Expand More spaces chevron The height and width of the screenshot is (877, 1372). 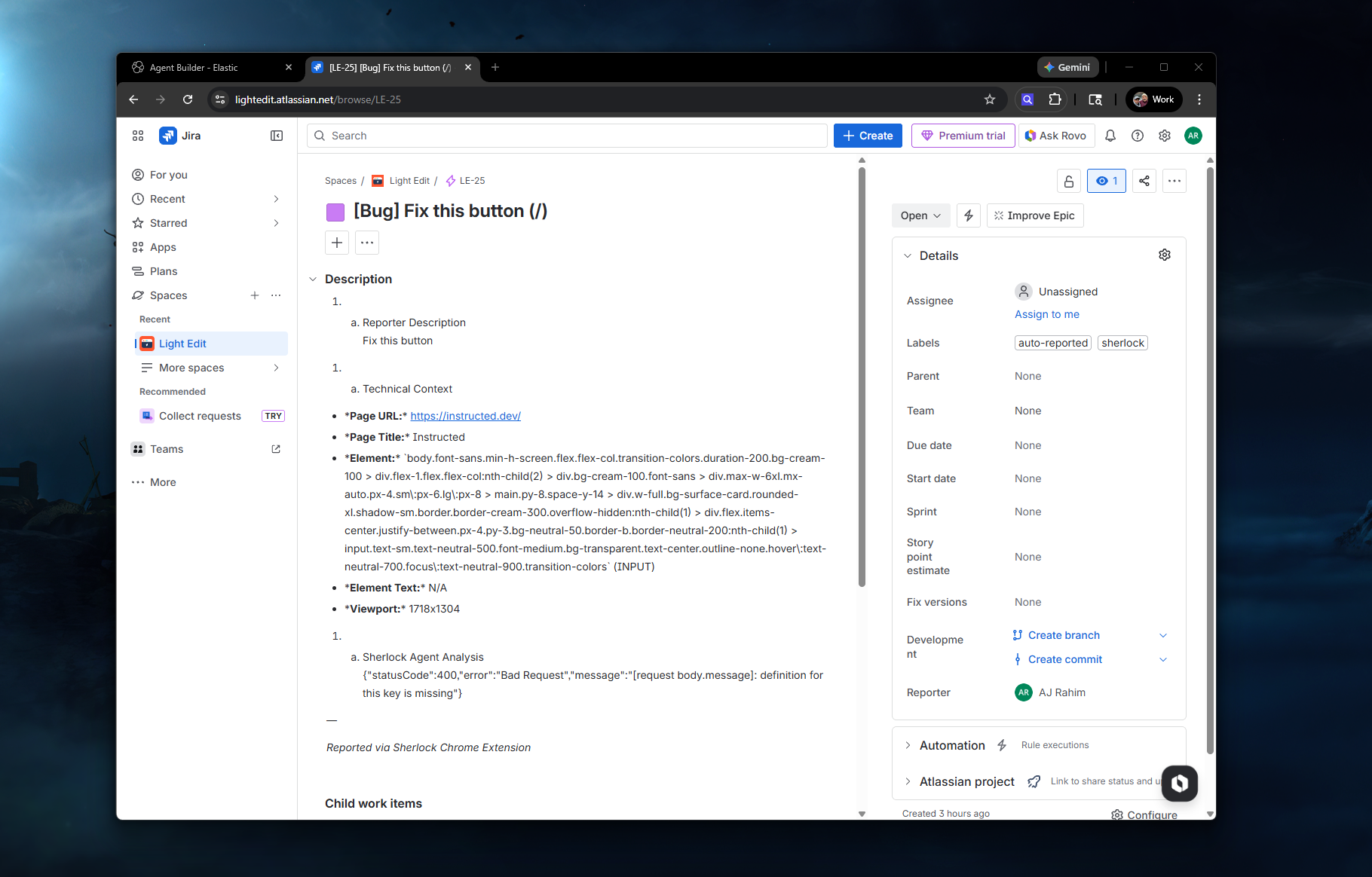point(276,368)
